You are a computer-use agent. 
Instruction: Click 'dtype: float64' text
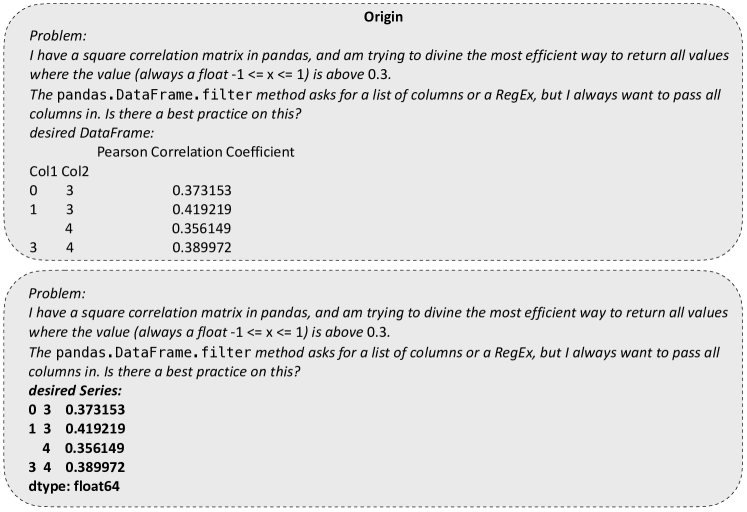pos(74,486)
